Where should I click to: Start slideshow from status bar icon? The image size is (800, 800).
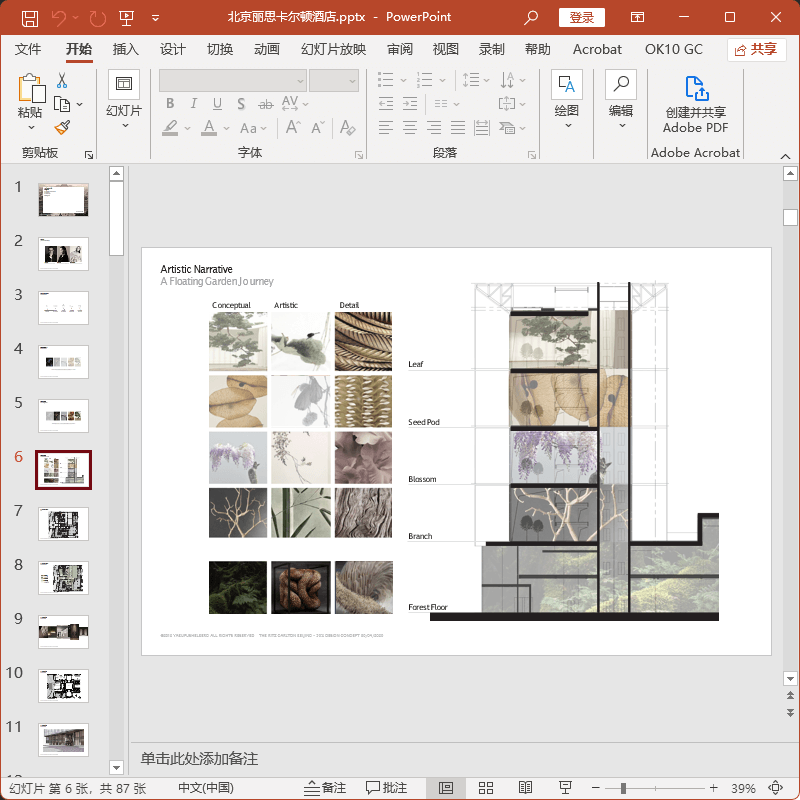(566, 788)
